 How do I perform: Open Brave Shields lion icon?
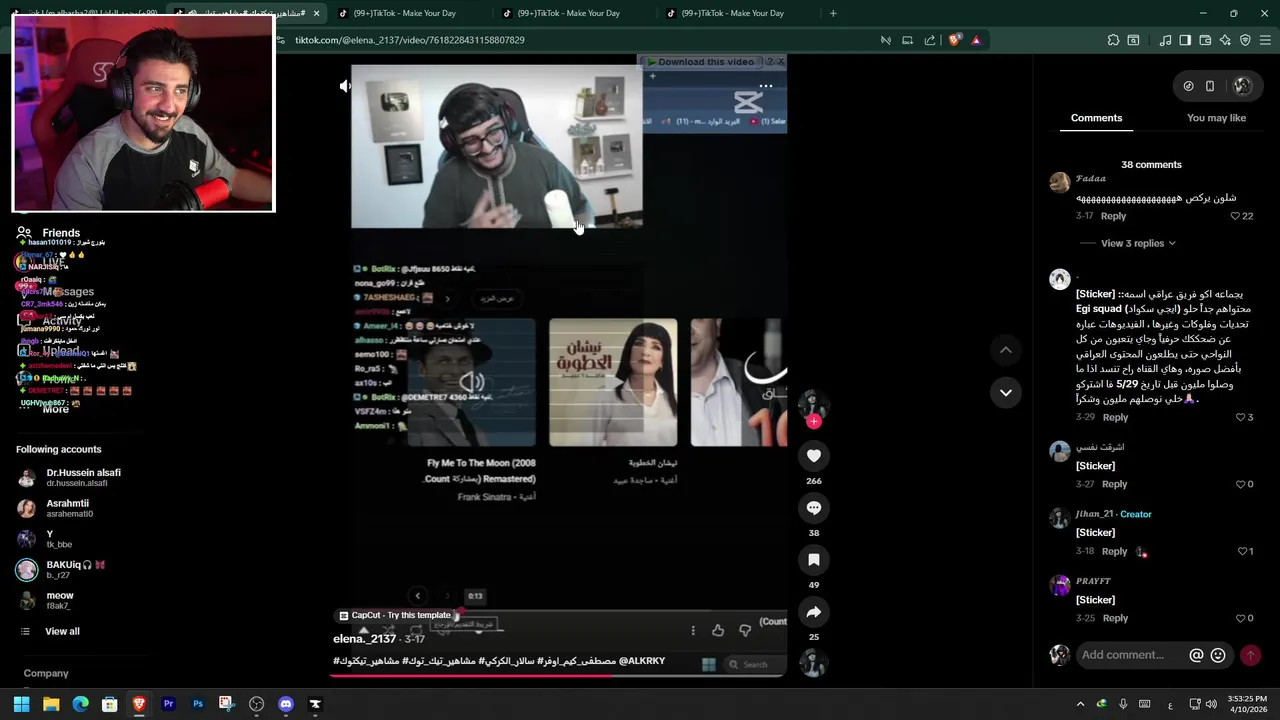tap(955, 40)
